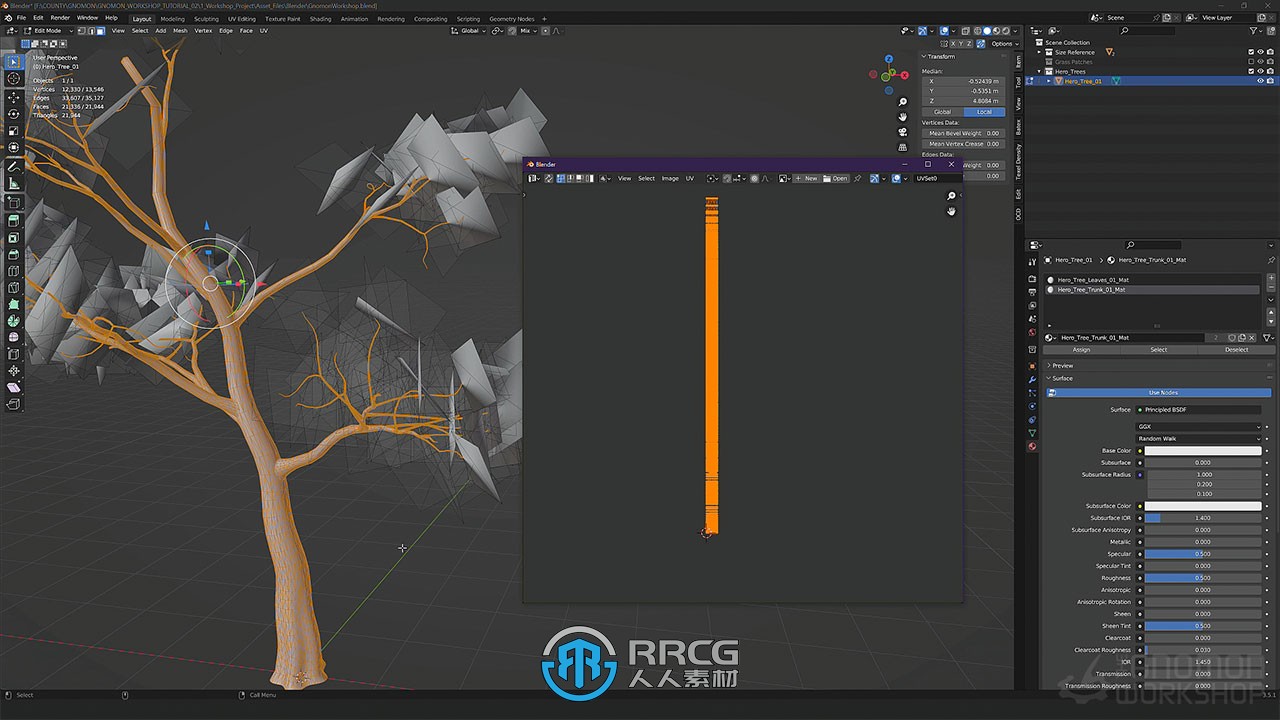Open the Mesh menu in viewport header
This screenshot has height=720, width=1280.
pyautogui.click(x=180, y=31)
